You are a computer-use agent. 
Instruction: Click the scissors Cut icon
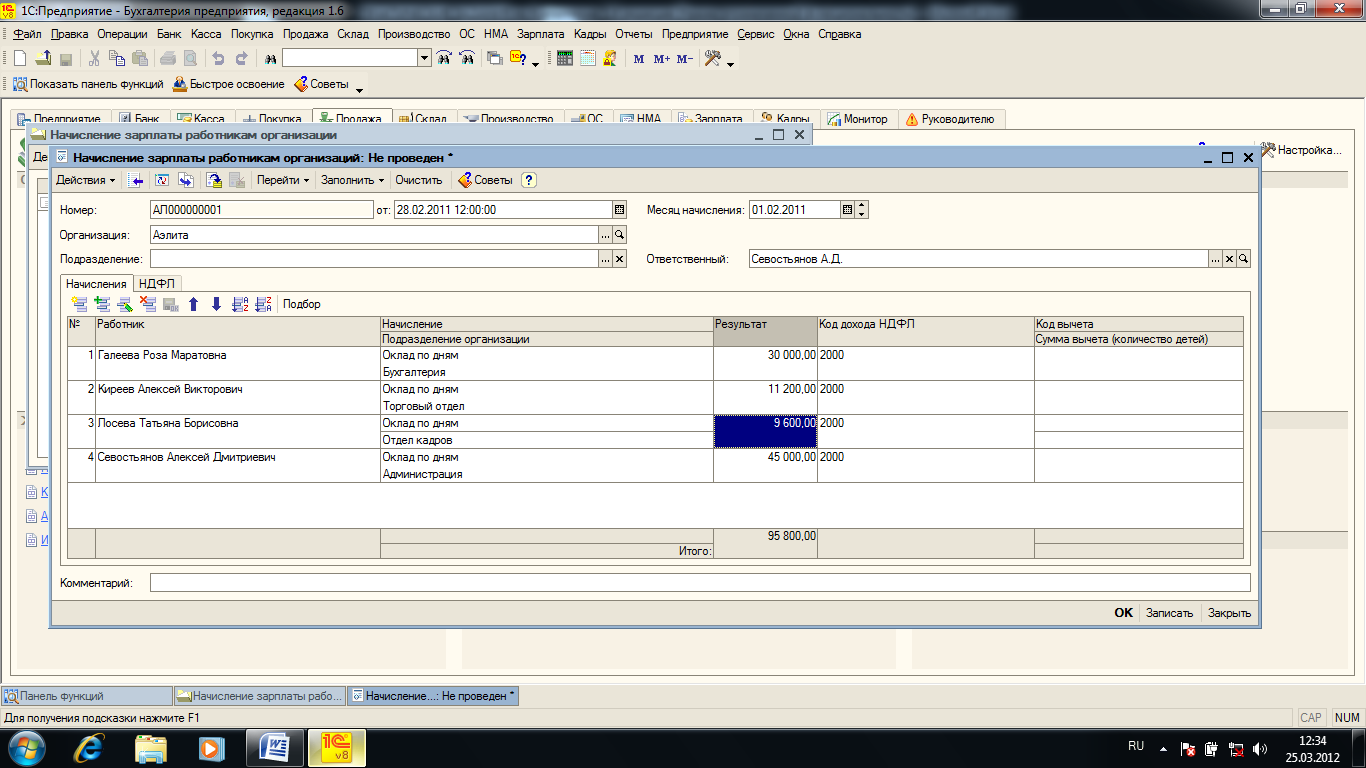[x=94, y=58]
